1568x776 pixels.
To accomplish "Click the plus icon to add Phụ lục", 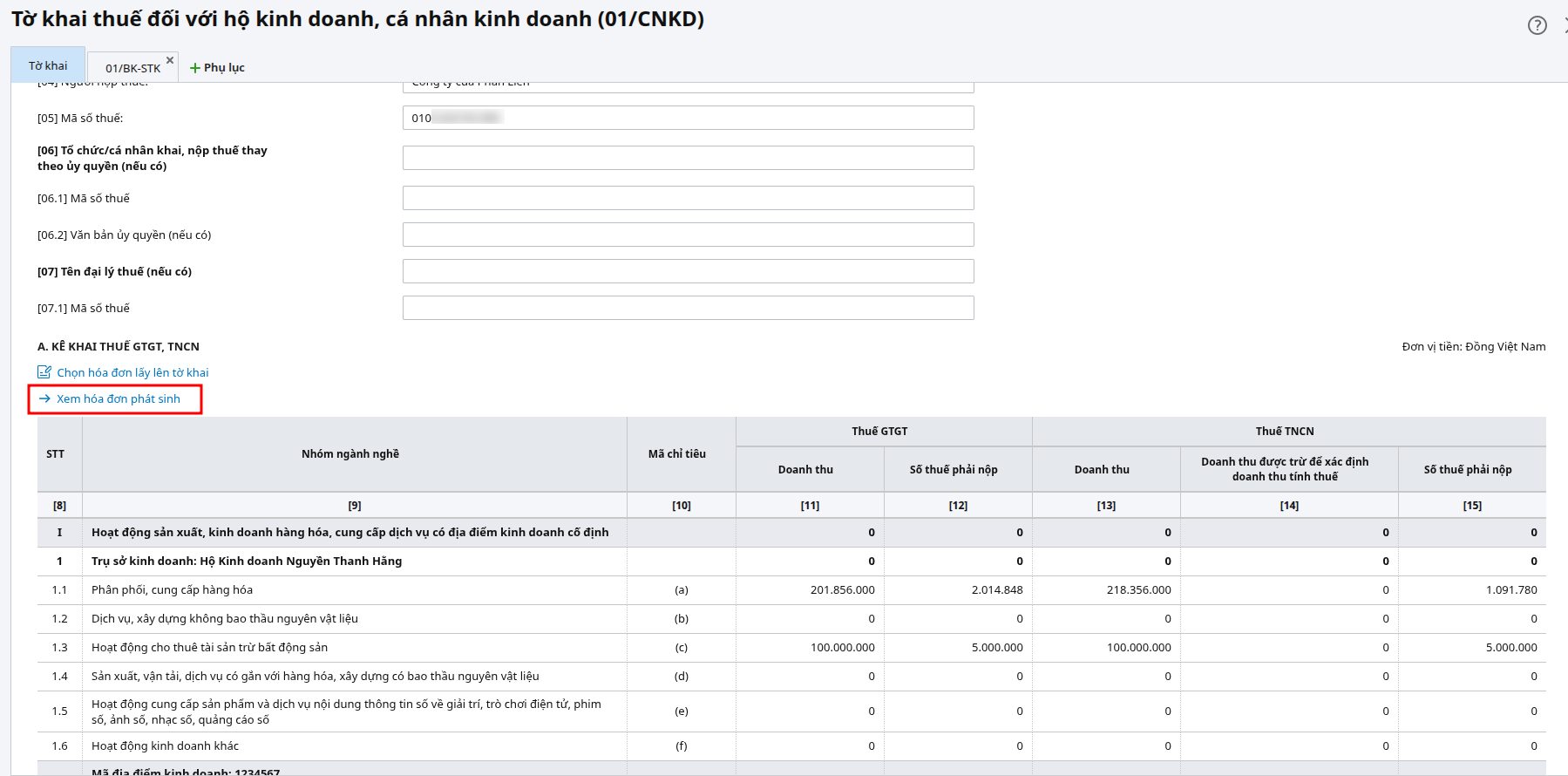I will point(195,68).
